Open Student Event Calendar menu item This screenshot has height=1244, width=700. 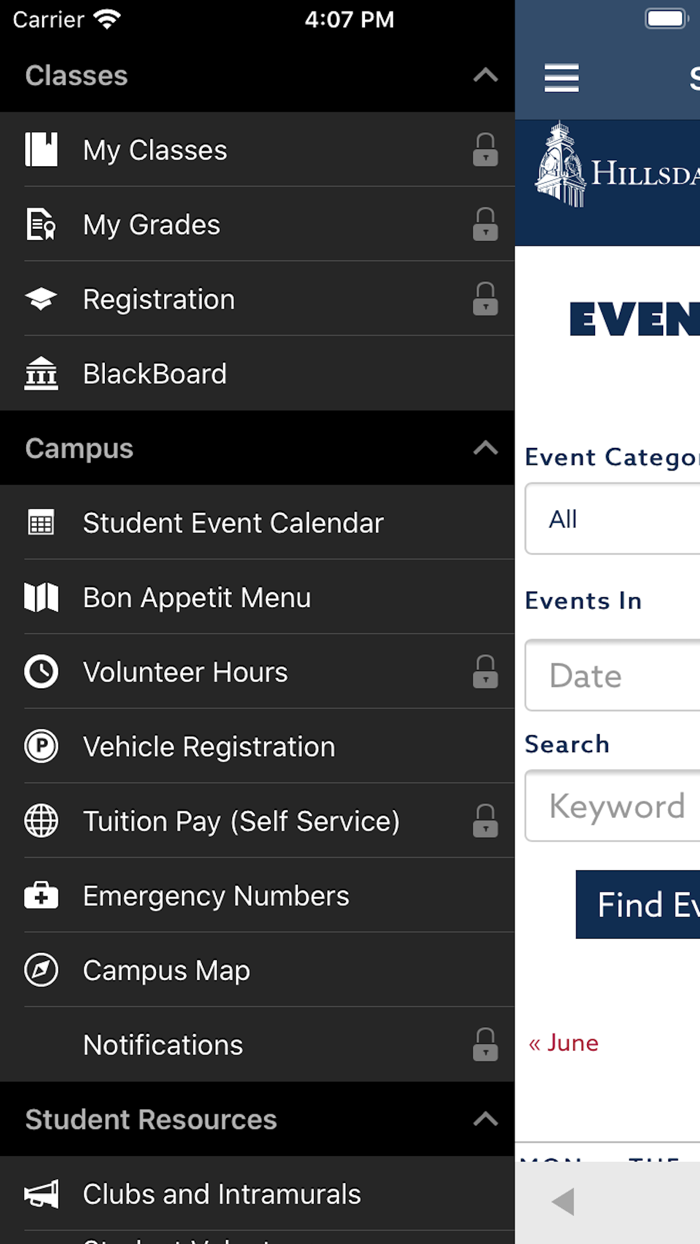coord(233,523)
